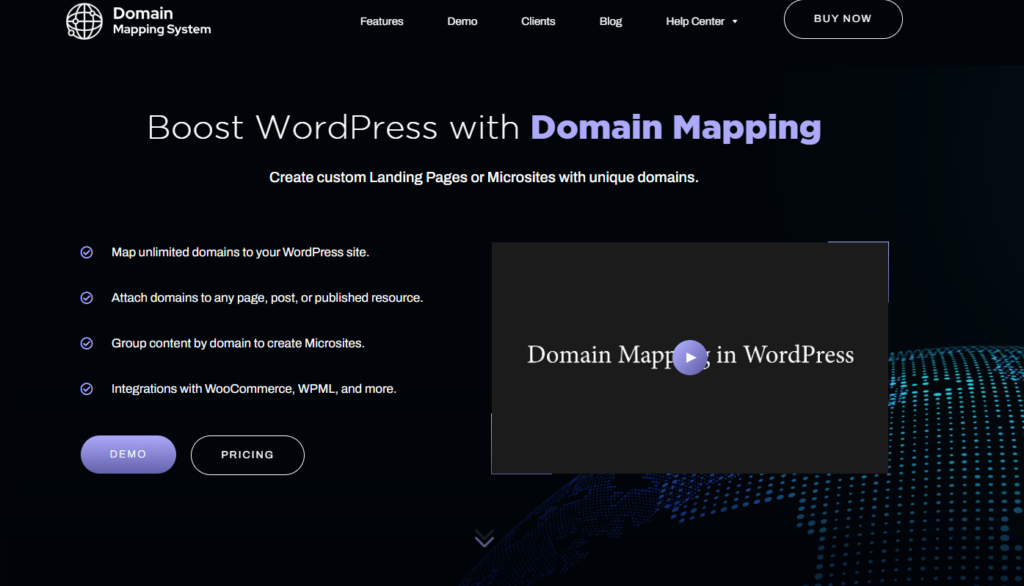The height and width of the screenshot is (586, 1024).
Task: Open the PRICING button
Action: (x=248, y=455)
